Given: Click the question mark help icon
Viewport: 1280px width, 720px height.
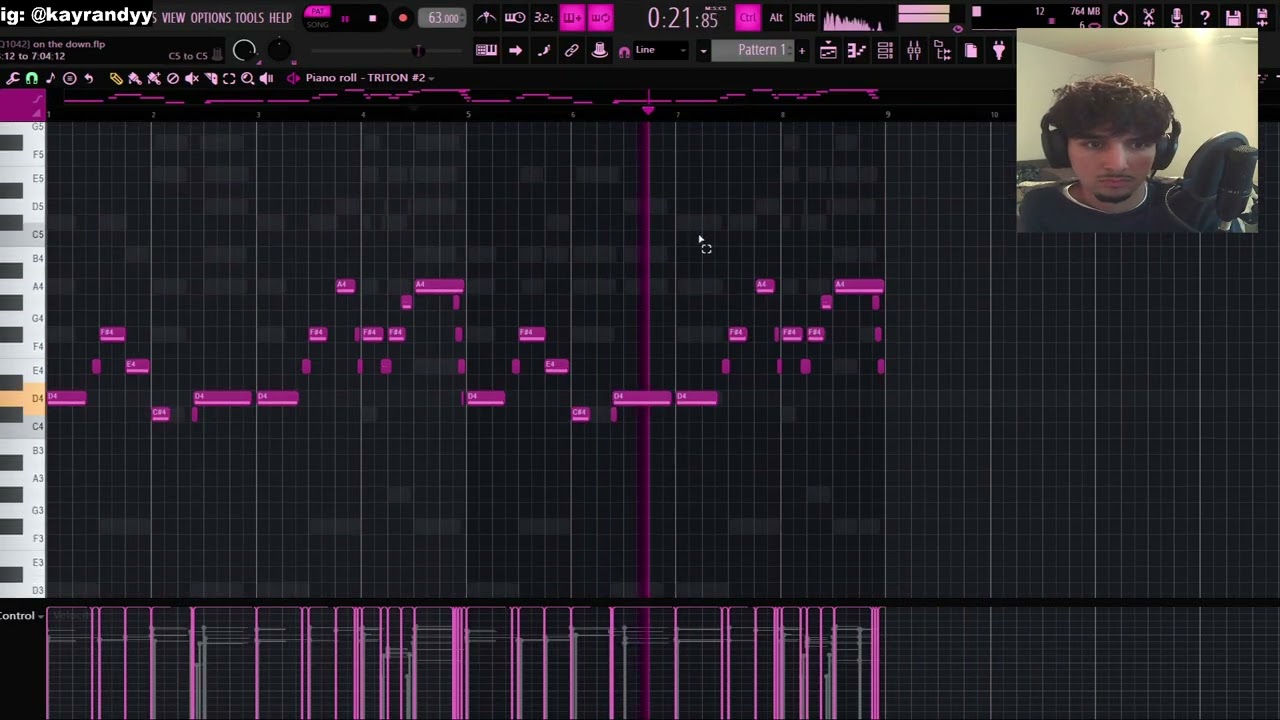Looking at the screenshot, I should coord(1205,18).
